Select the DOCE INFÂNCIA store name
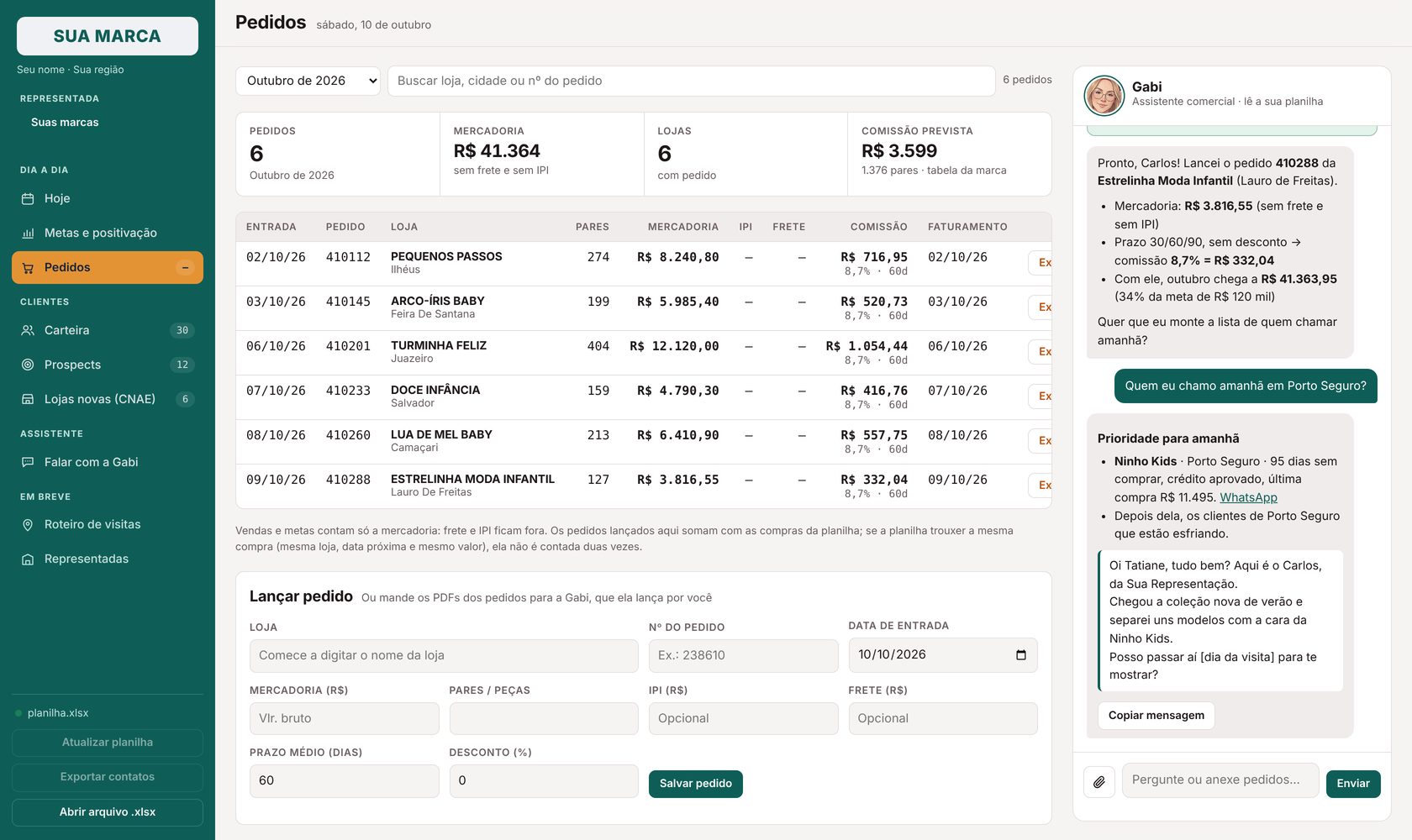The image size is (1412, 840). tap(435, 391)
